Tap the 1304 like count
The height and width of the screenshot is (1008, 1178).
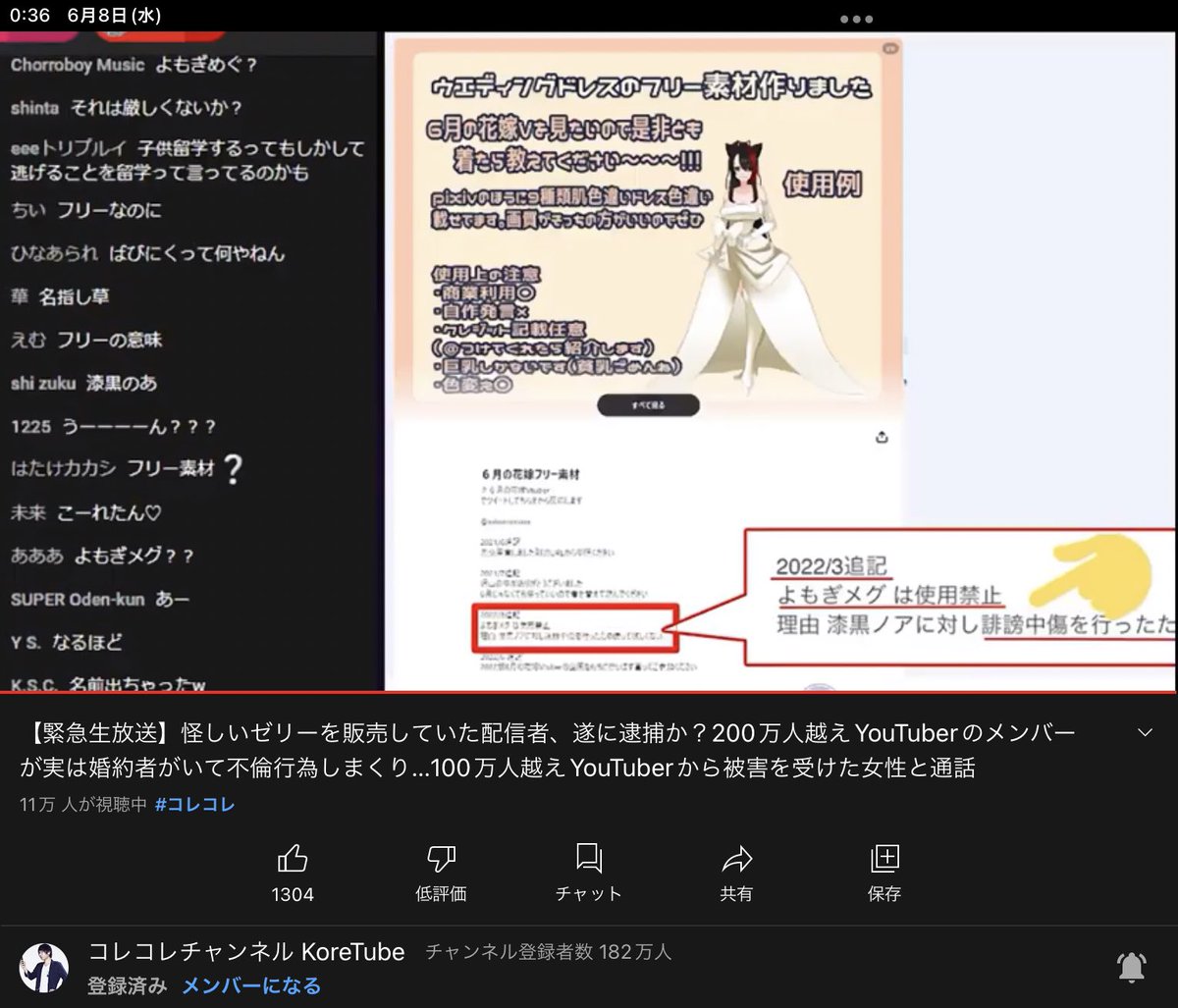293,894
